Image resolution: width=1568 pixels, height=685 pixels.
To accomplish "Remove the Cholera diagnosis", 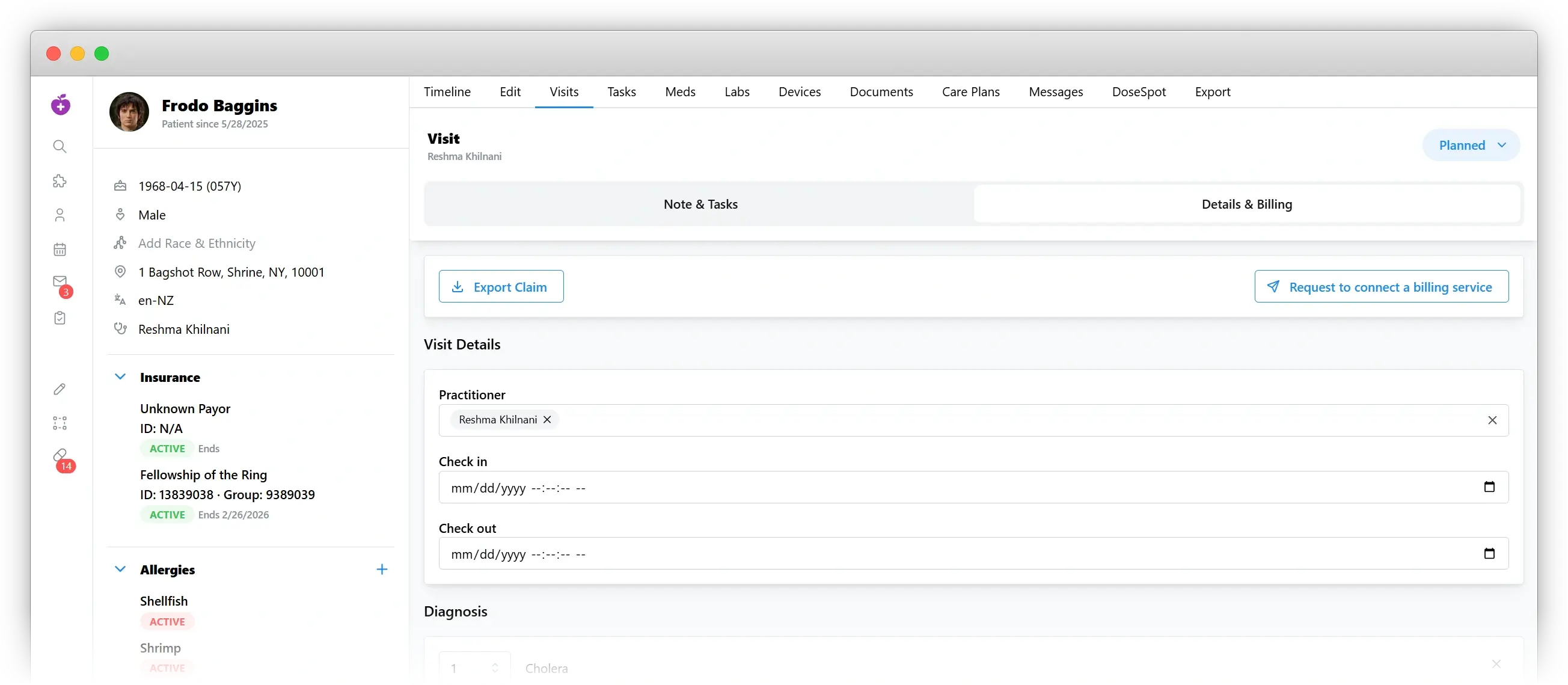I will 1497,664.
